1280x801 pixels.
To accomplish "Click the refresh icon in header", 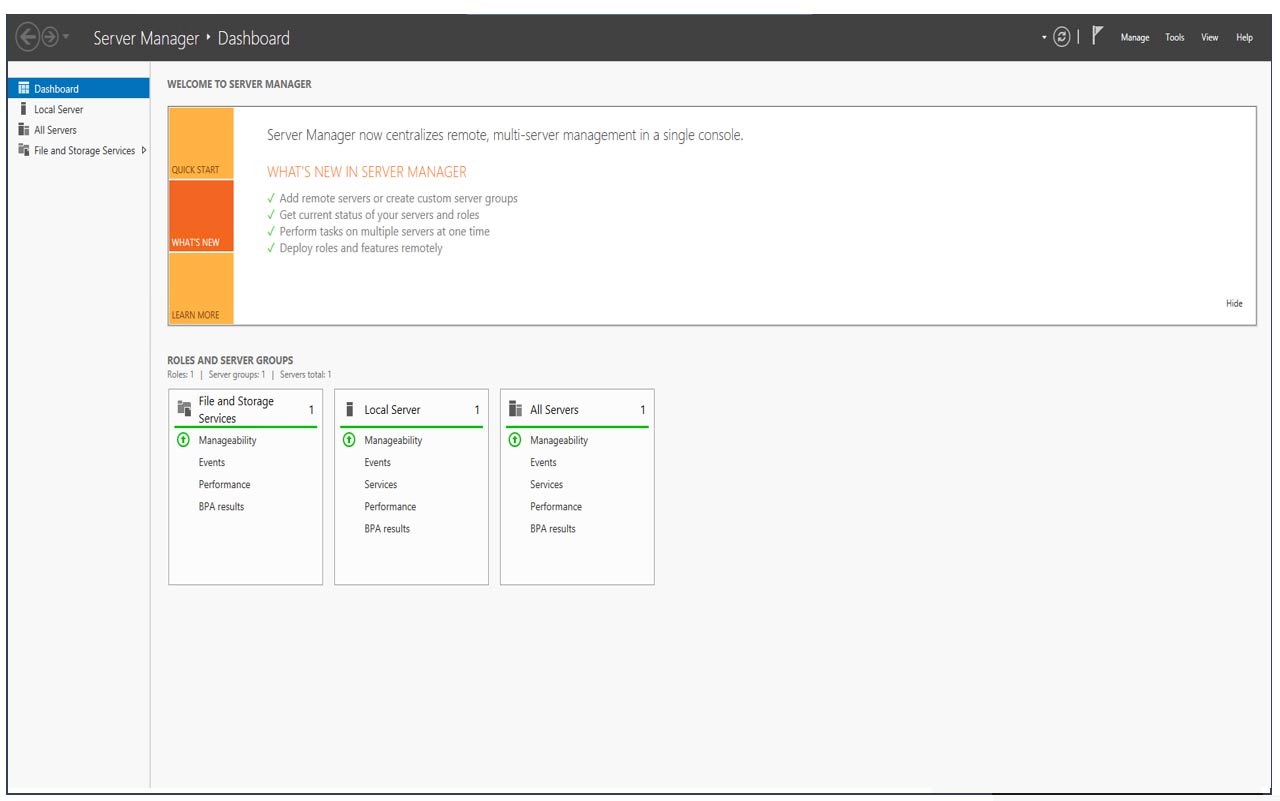I will [x=1062, y=37].
